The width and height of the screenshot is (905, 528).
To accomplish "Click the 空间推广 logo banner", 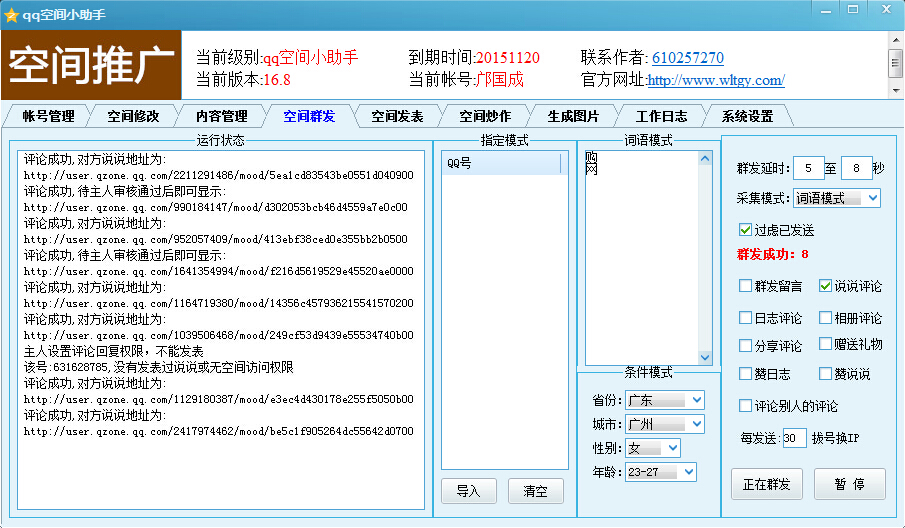I will pos(91,64).
